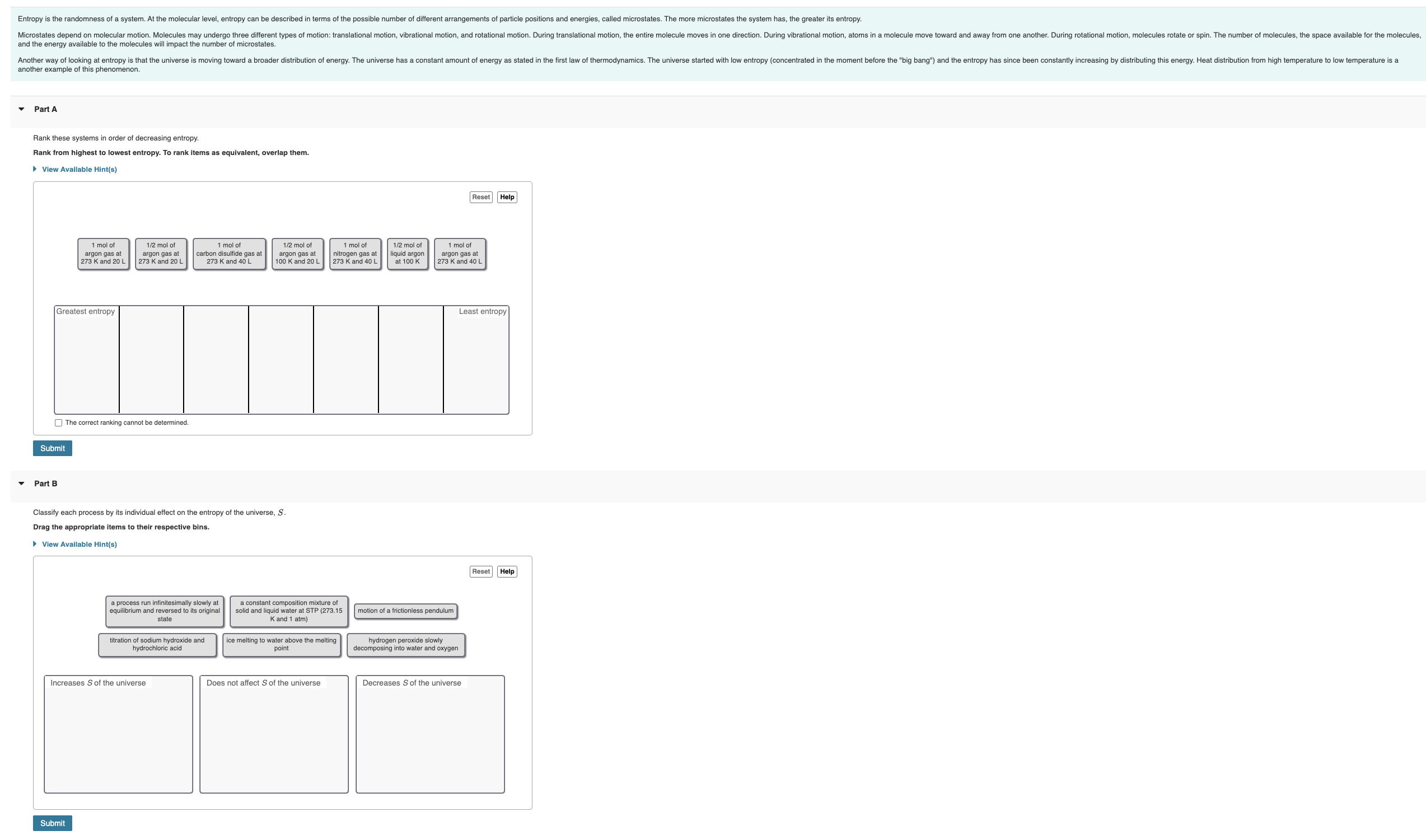This screenshot has height=840, width=1426.
Task: Open Help in Part A ranking box
Action: 507,197
